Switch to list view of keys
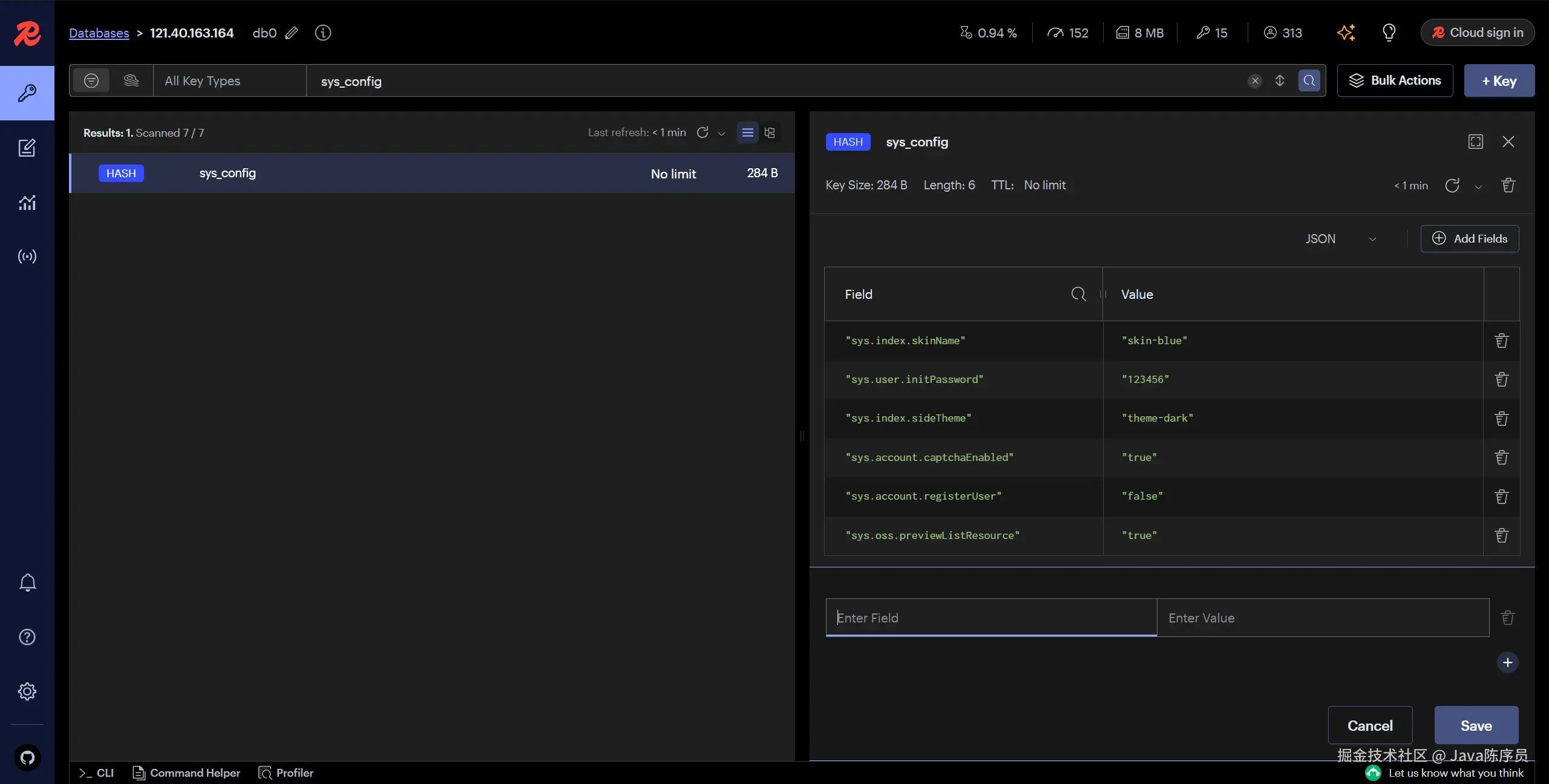 coord(748,132)
